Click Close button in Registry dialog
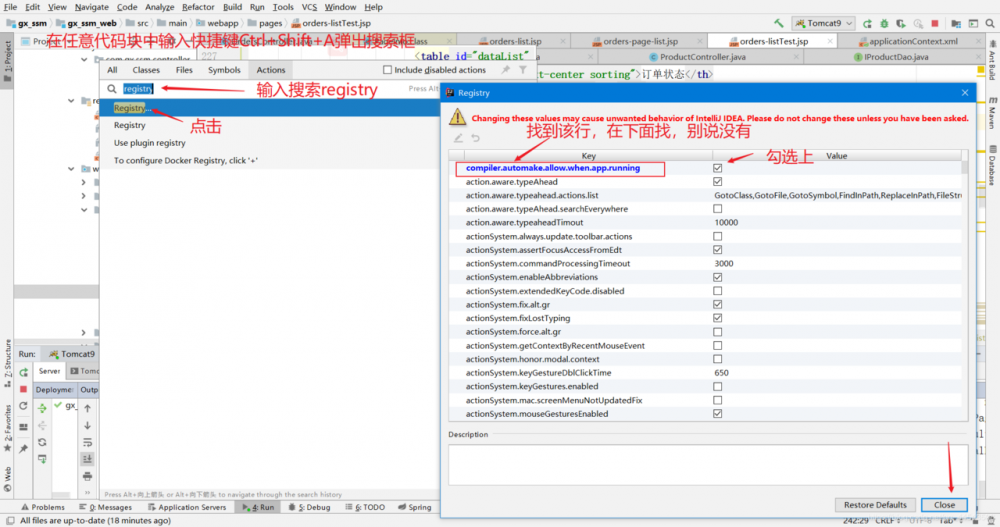 pos(944,505)
